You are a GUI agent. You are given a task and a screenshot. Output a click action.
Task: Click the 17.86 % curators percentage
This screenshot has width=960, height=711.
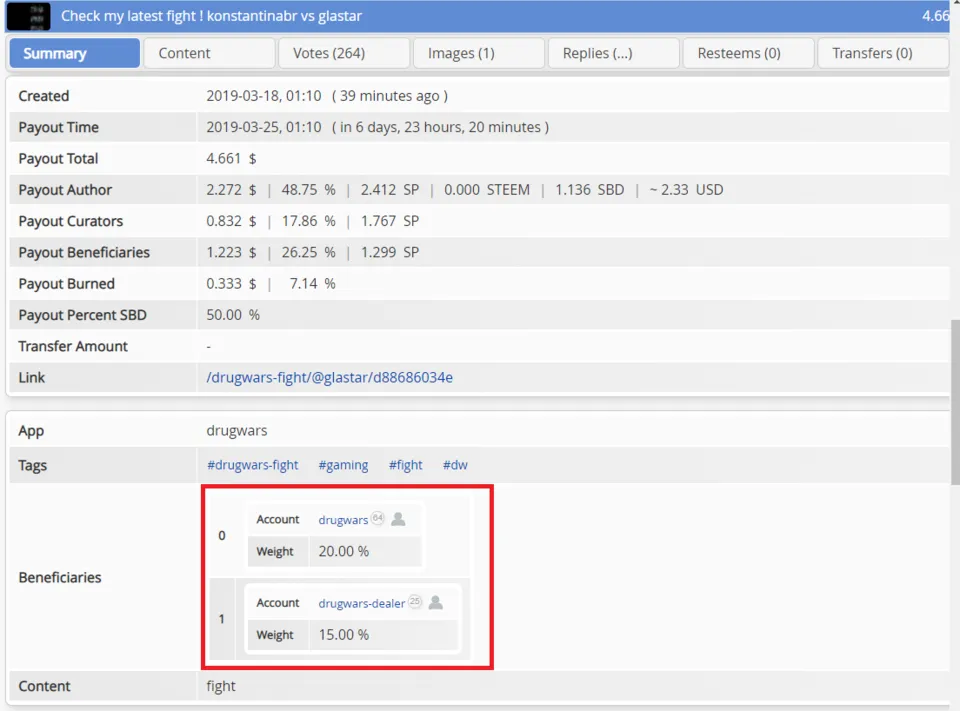coord(309,221)
